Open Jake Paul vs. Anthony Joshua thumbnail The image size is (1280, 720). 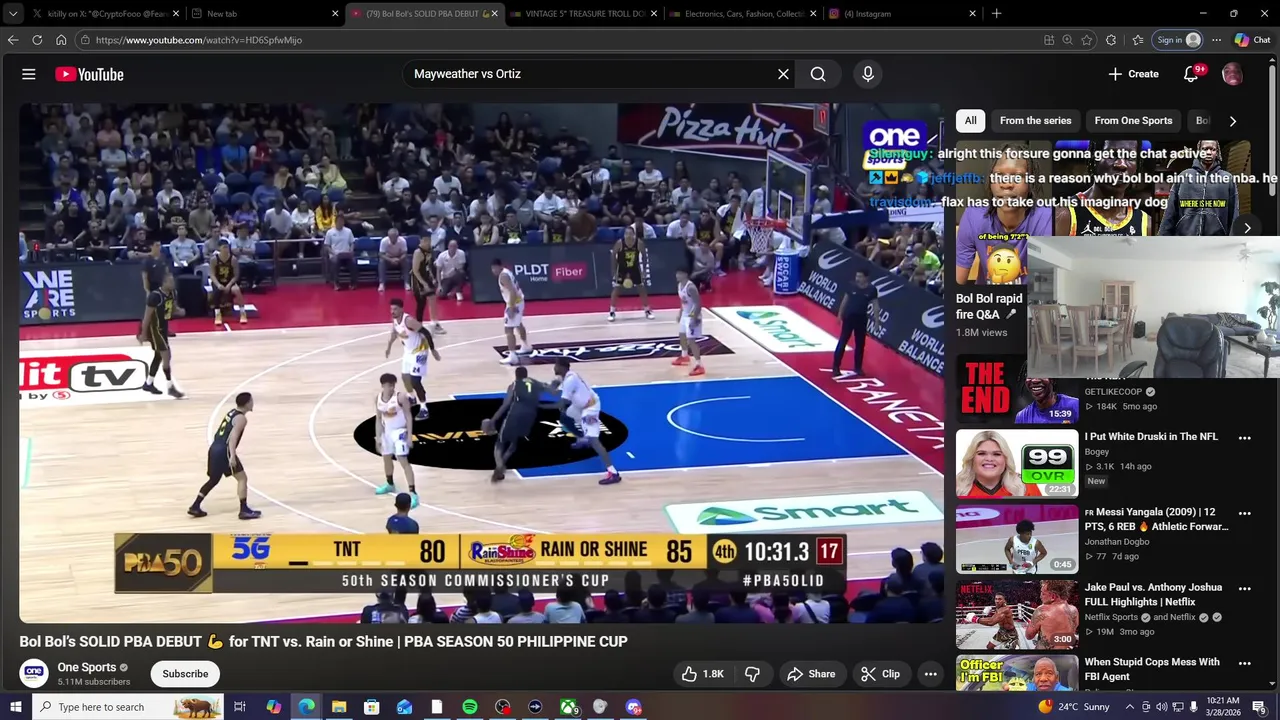pyautogui.click(x=1016, y=613)
